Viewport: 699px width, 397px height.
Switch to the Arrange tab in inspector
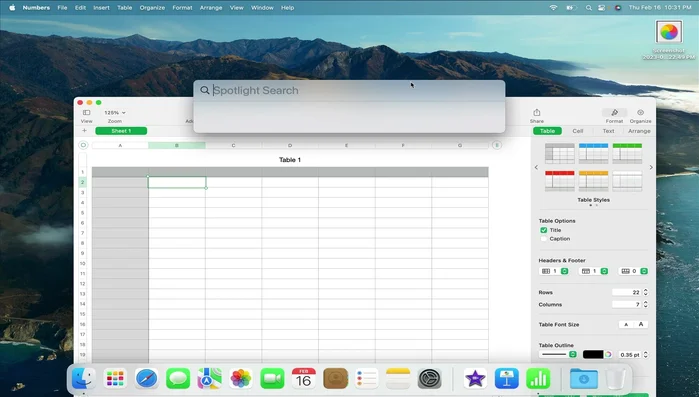click(x=639, y=131)
